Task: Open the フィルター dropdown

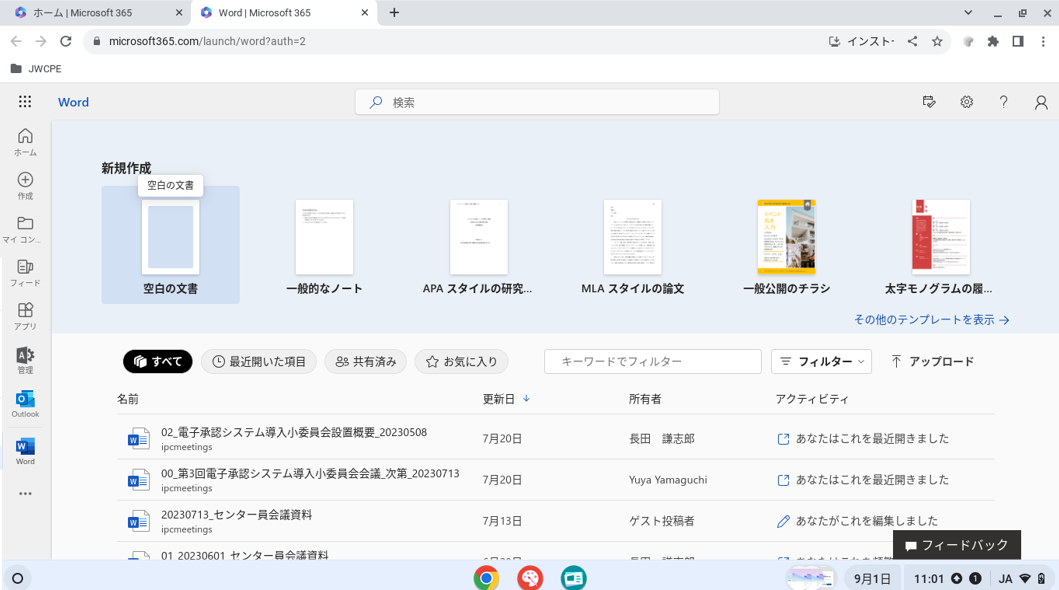Action: pyautogui.click(x=821, y=362)
